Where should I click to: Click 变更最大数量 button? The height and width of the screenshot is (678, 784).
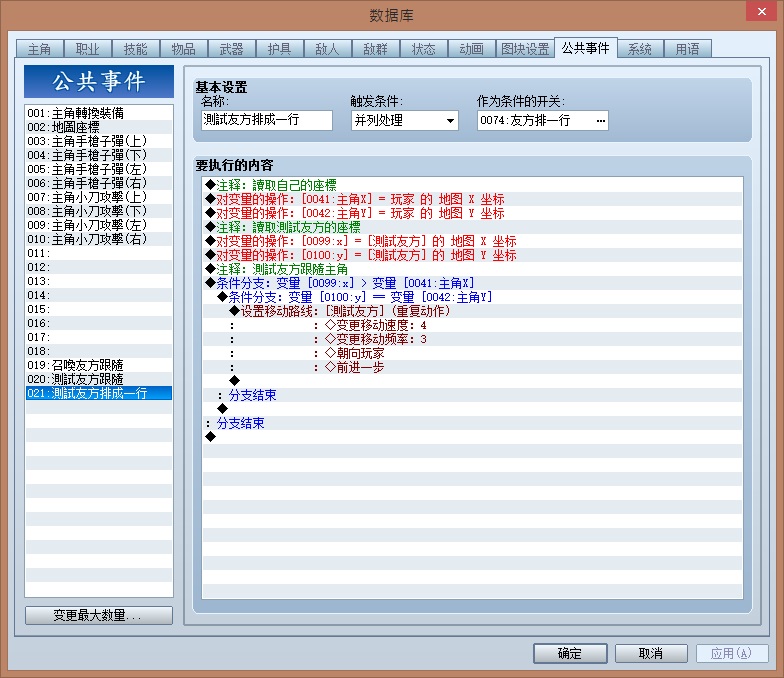point(99,615)
